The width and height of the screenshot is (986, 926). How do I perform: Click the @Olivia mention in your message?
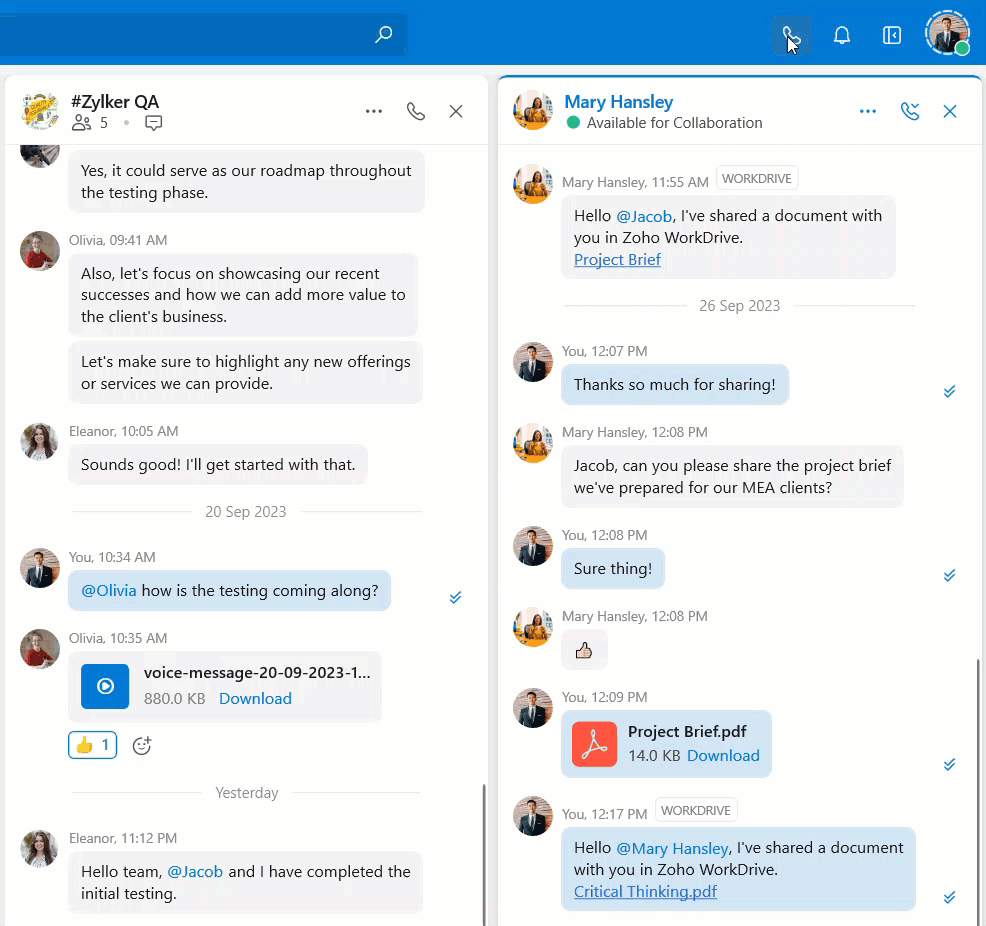click(x=109, y=590)
